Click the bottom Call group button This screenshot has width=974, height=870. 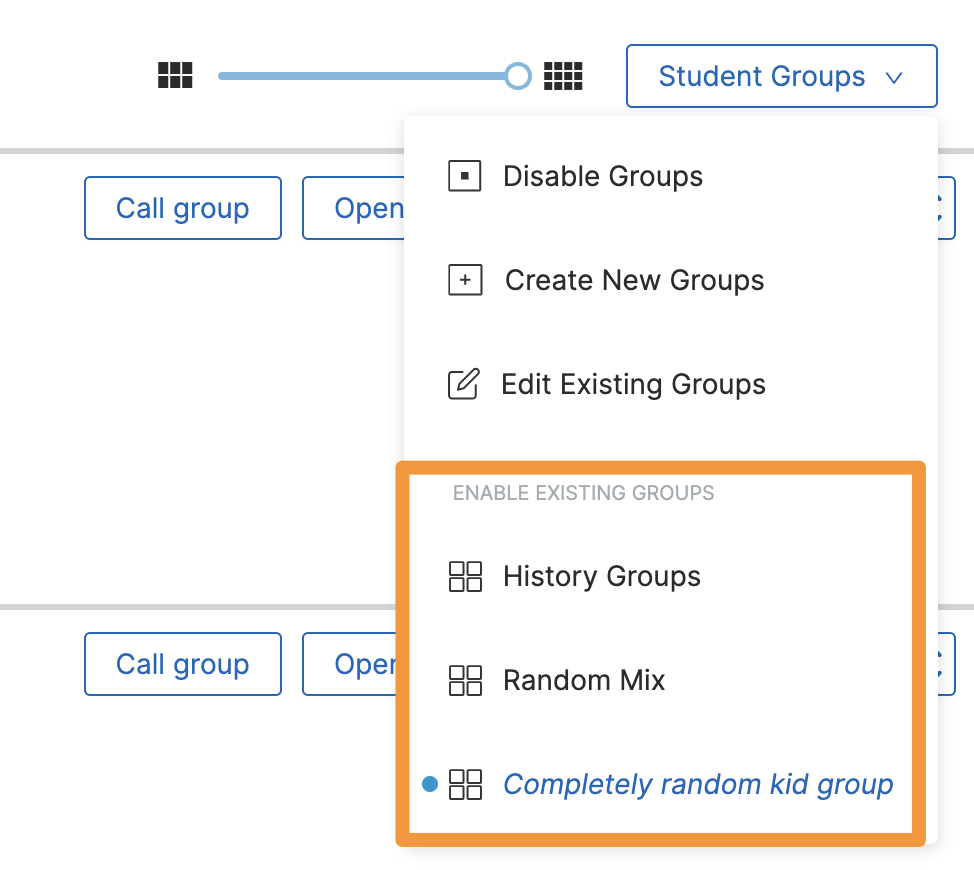tap(182, 664)
